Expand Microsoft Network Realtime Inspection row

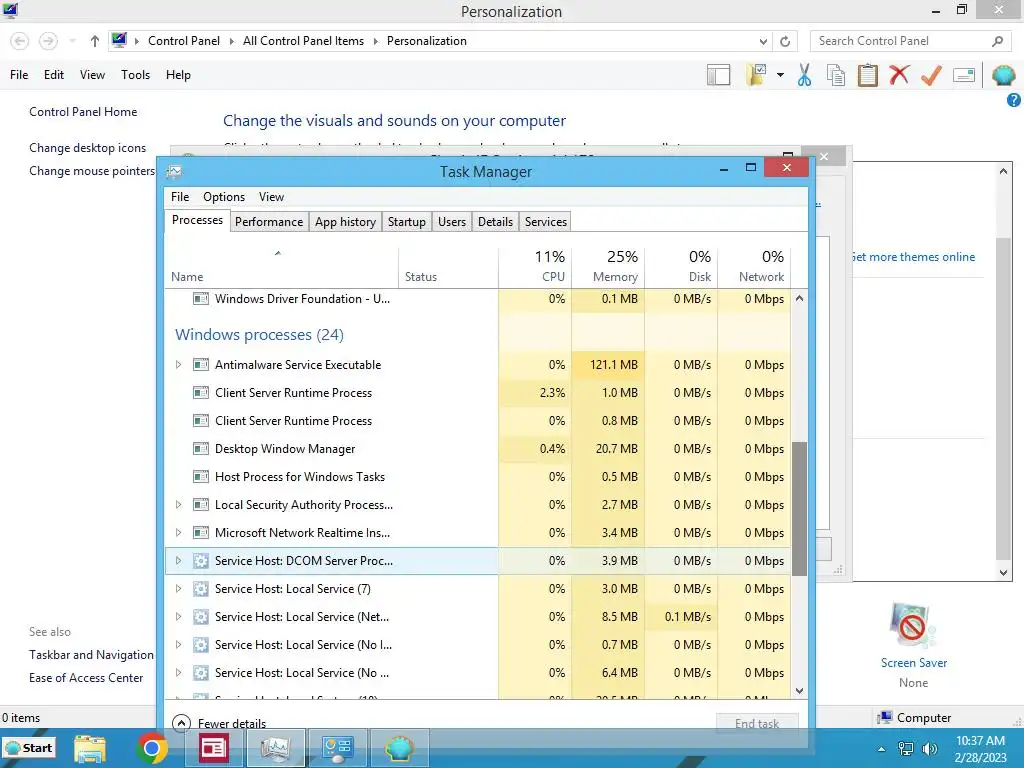178,533
